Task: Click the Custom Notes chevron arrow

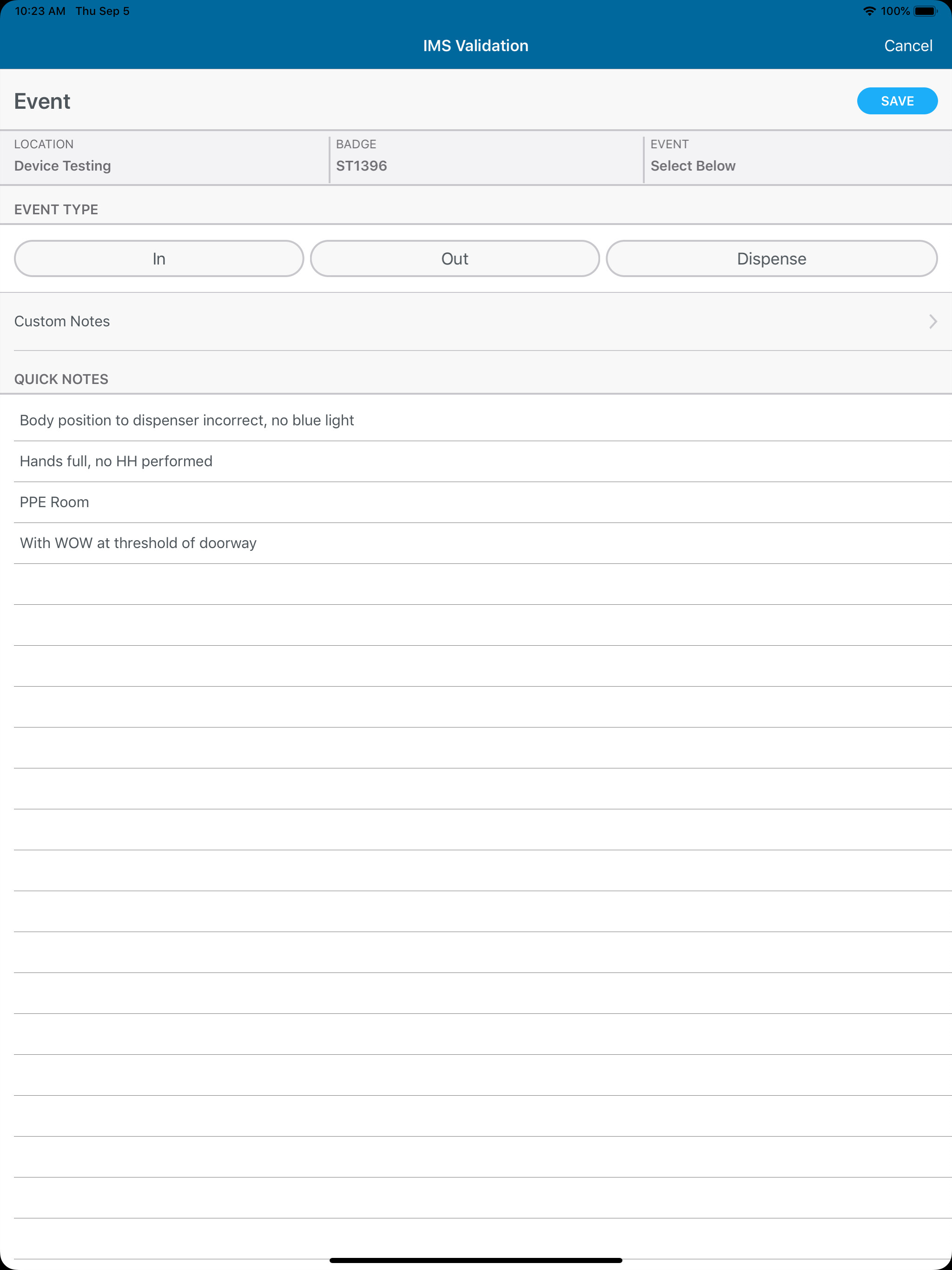Action: click(932, 322)
